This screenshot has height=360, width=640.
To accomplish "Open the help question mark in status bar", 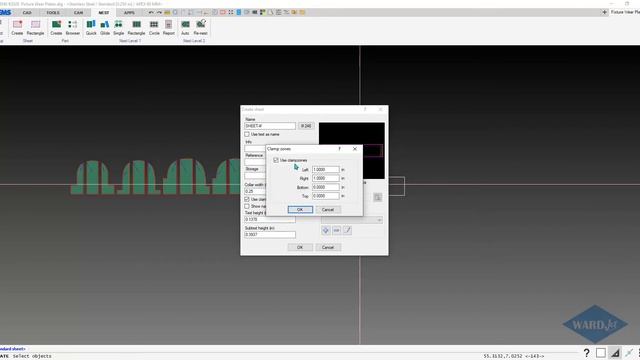I will click(586, 353).
